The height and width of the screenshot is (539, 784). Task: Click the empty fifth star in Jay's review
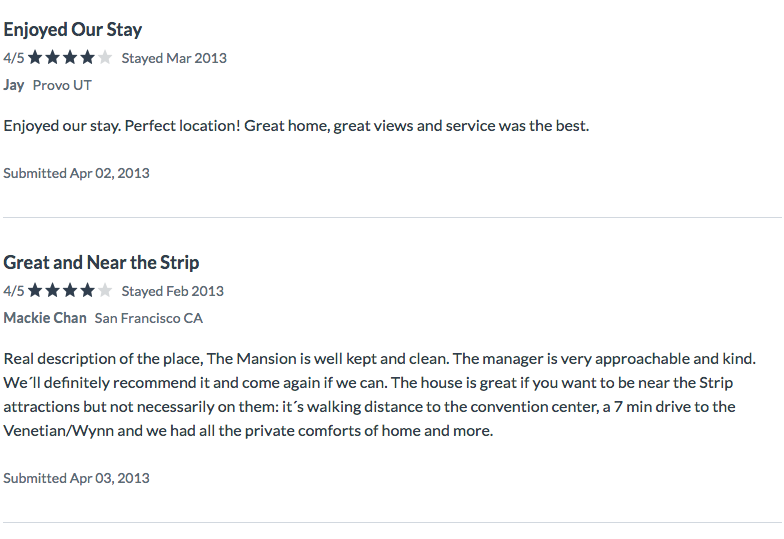105,58
